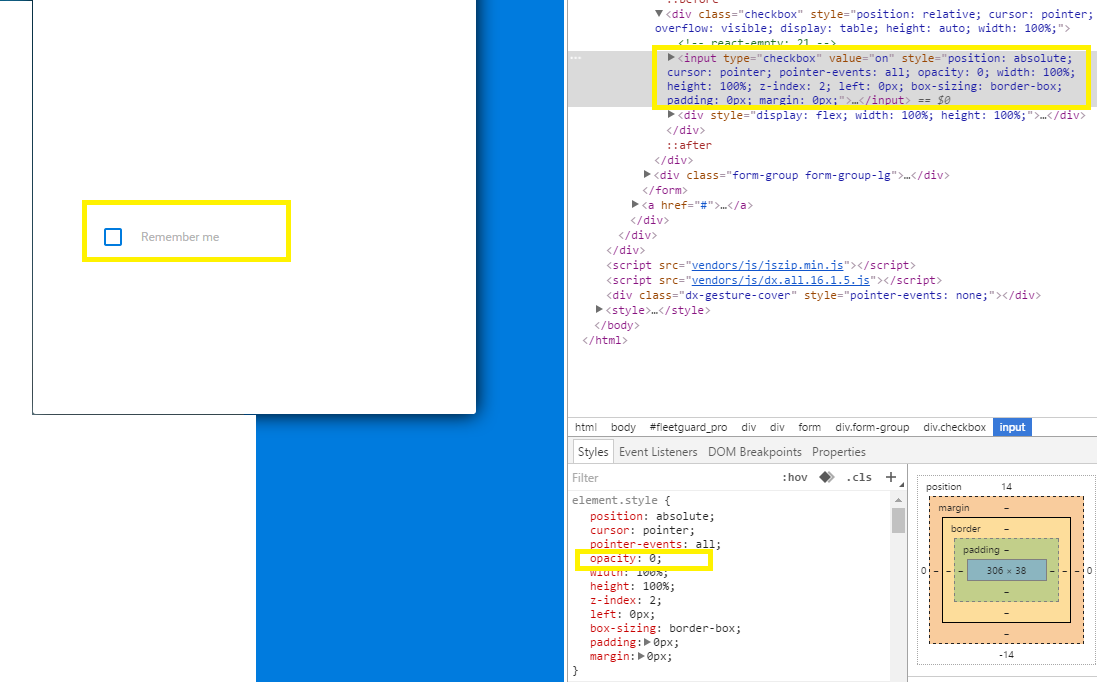Select the div.form-group breadcrumb

(x=872, y=427)
